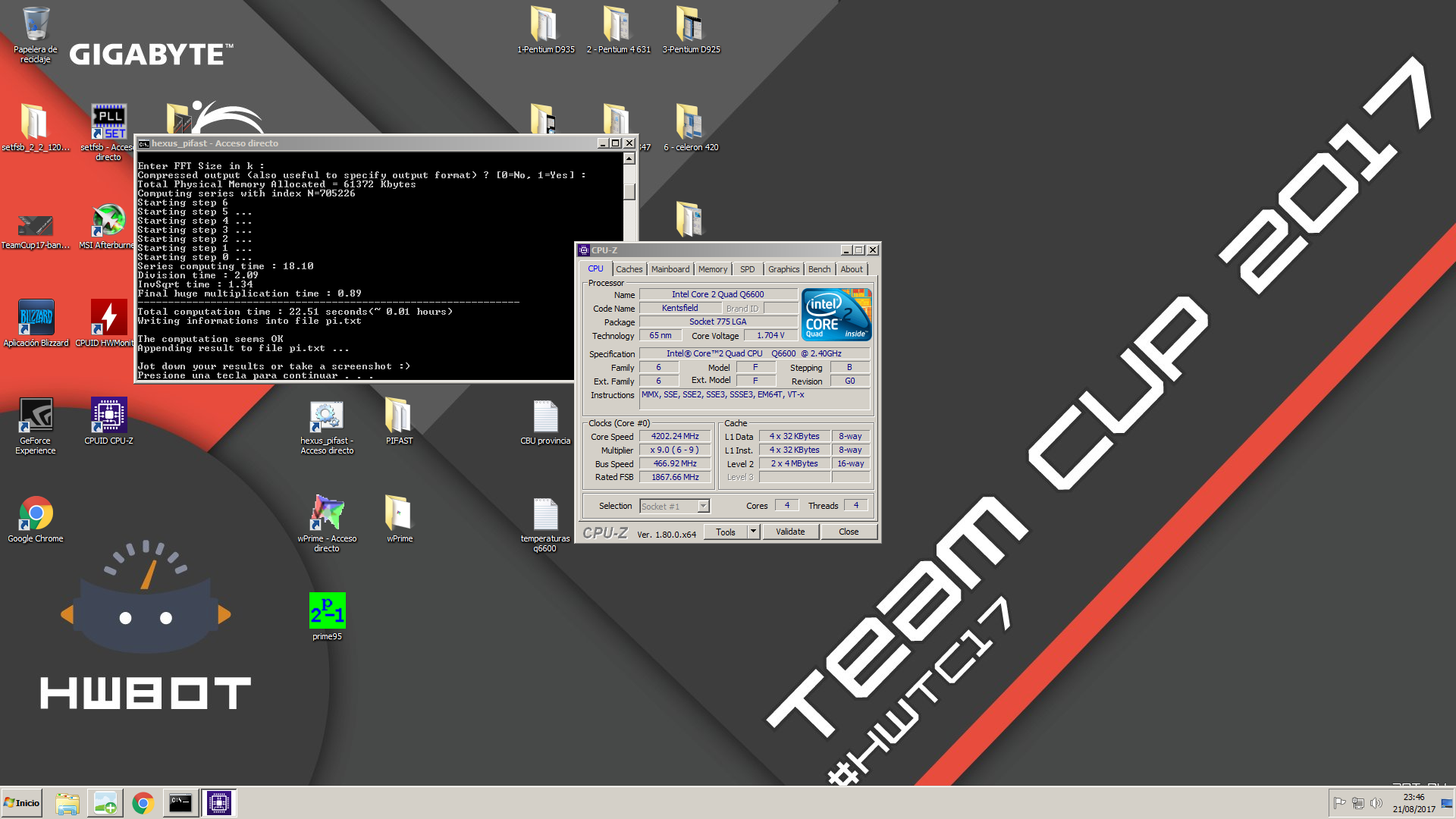
Task: Launch CPUID CPU-Z desktop shortcut
Action: pyautogui.click(x=108, y=421)
